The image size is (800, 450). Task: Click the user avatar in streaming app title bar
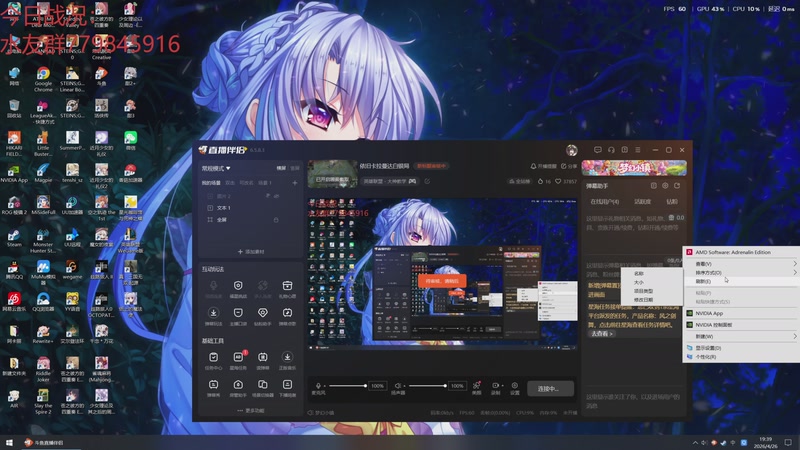571,150
